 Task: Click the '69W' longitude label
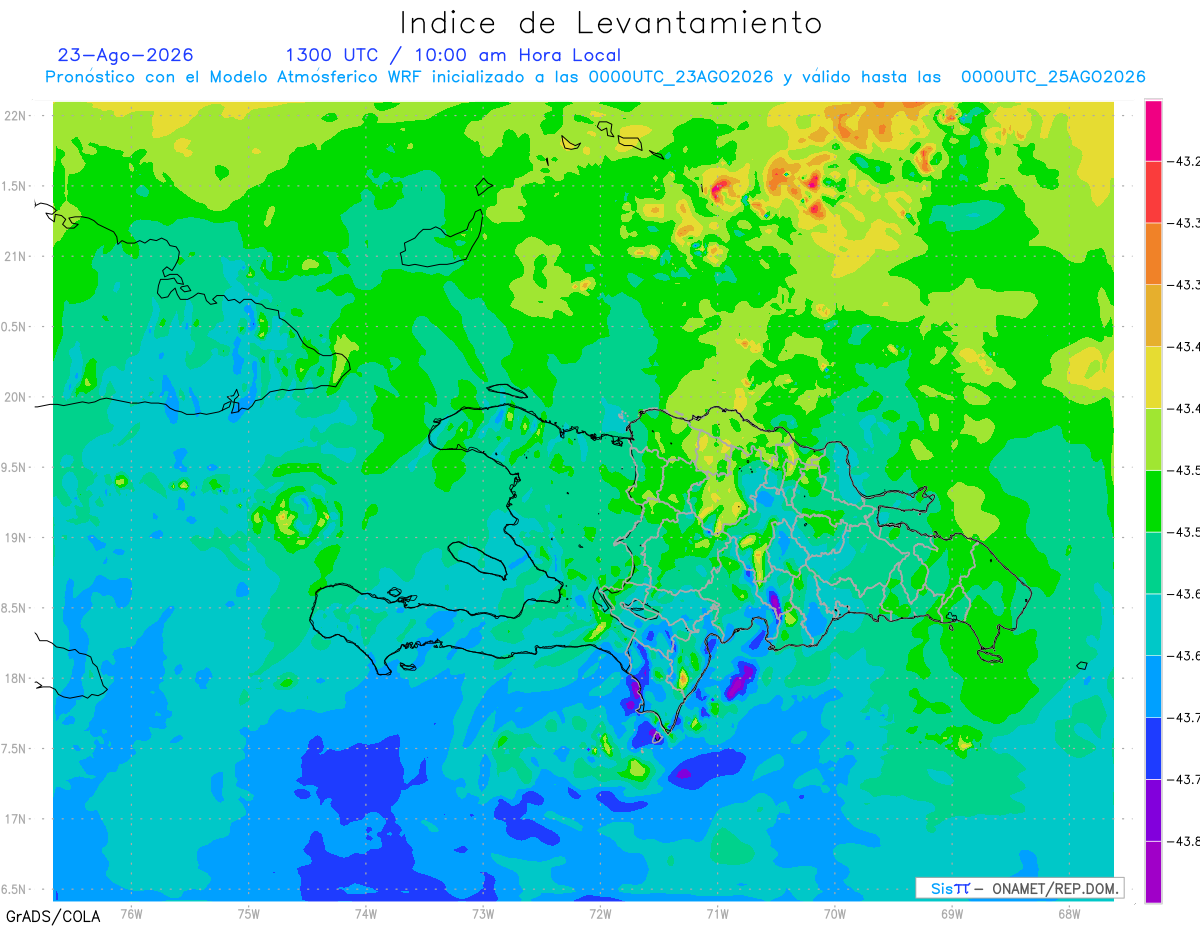point(951,913)
